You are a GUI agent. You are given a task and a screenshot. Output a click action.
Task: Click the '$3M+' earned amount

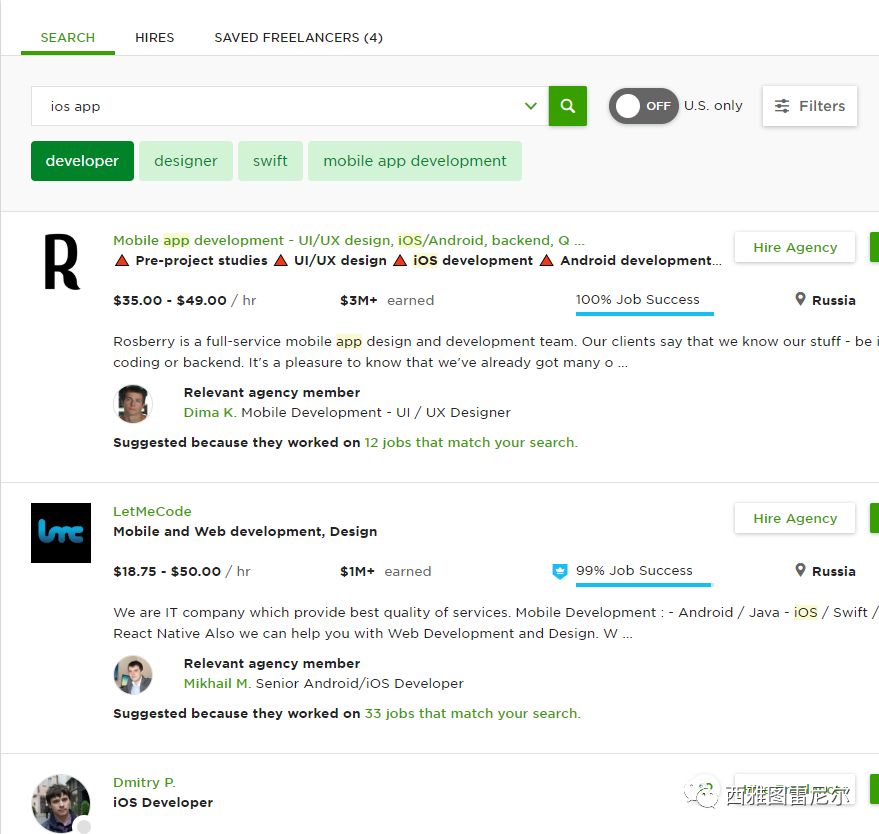pyautogui.click(x=359, y=300)
